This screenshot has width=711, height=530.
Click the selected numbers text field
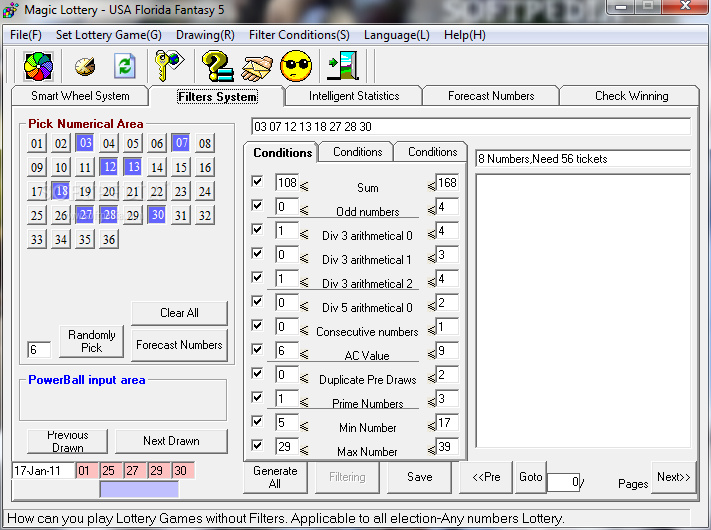pyautogui.click(x=471, y=126)
